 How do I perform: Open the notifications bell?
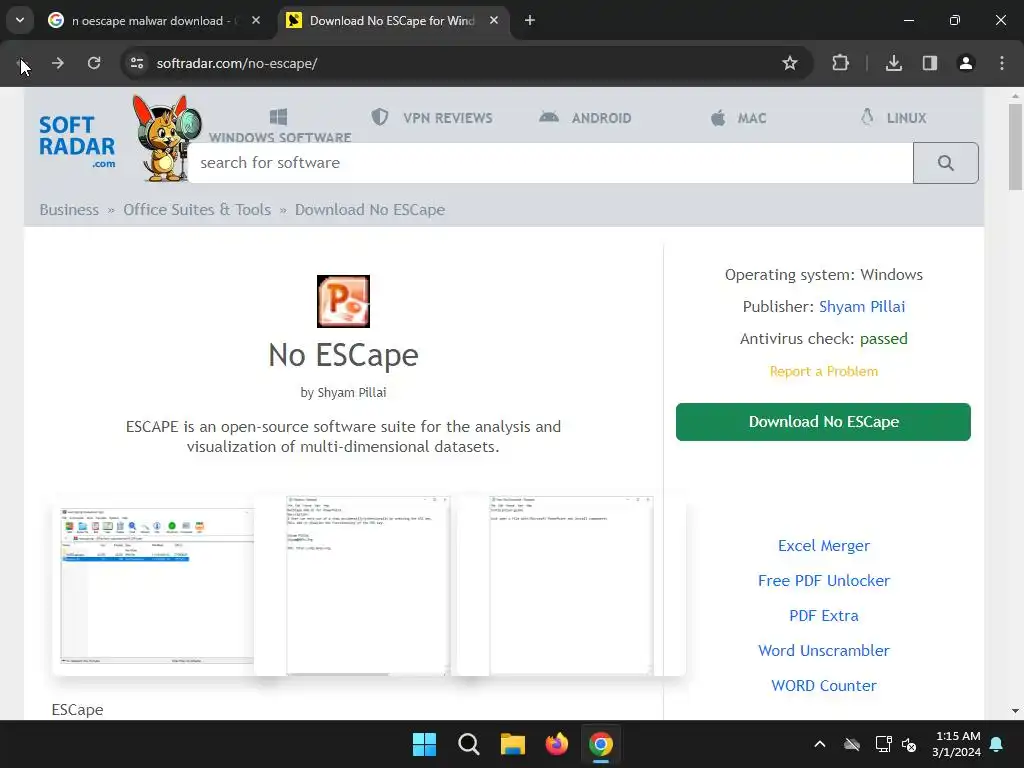point(997,744)
